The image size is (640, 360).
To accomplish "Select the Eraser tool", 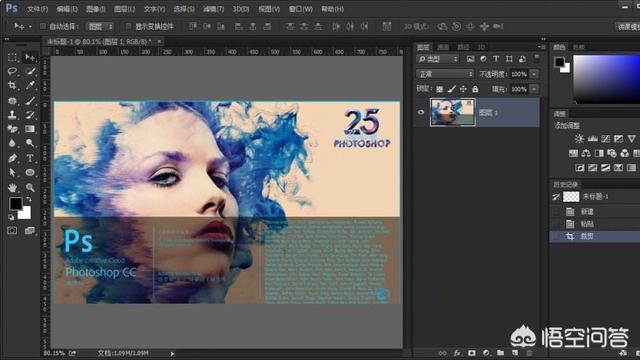I will (12, 129).
